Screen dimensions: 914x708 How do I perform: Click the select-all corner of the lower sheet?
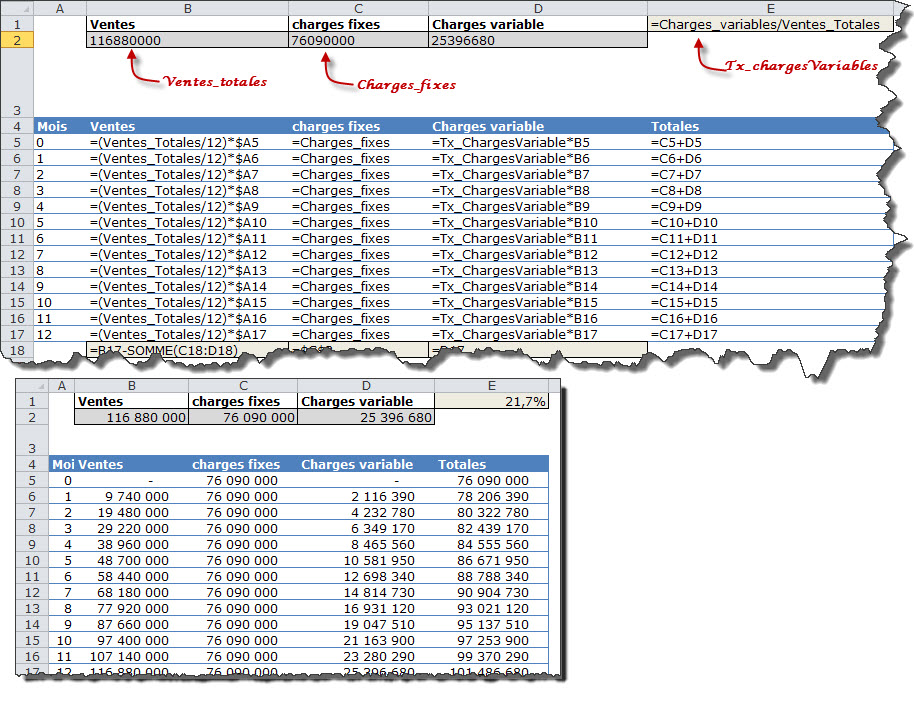click(32, 385)
